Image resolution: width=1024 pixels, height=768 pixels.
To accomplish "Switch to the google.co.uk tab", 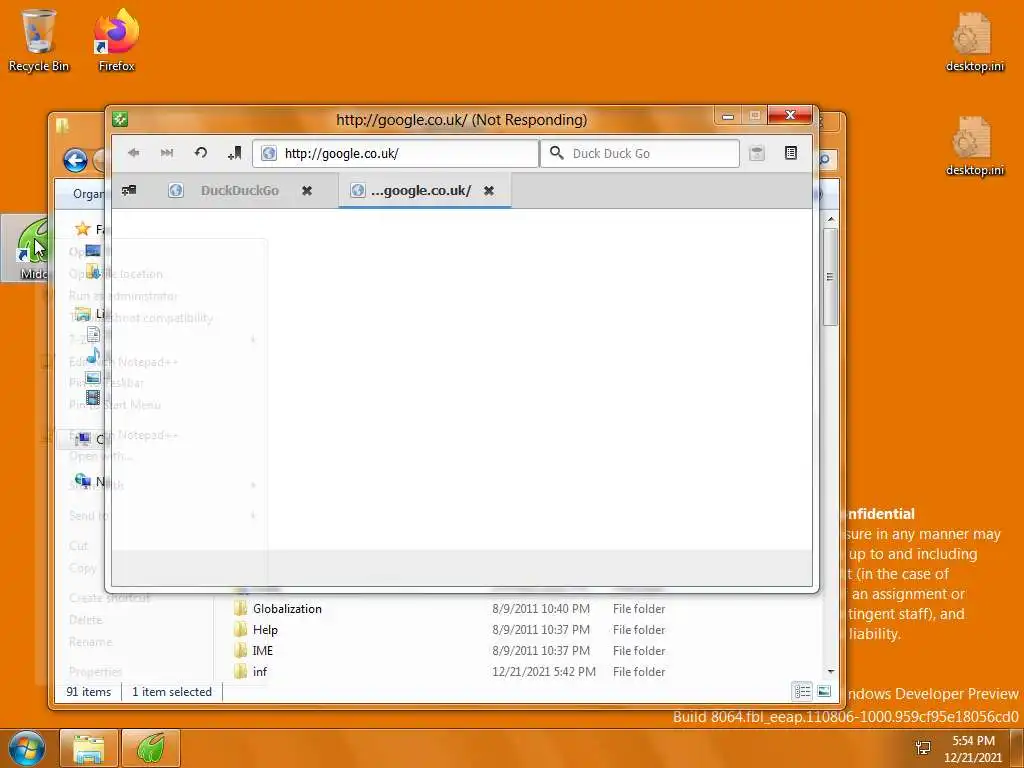I will click(x=424, y=191).
